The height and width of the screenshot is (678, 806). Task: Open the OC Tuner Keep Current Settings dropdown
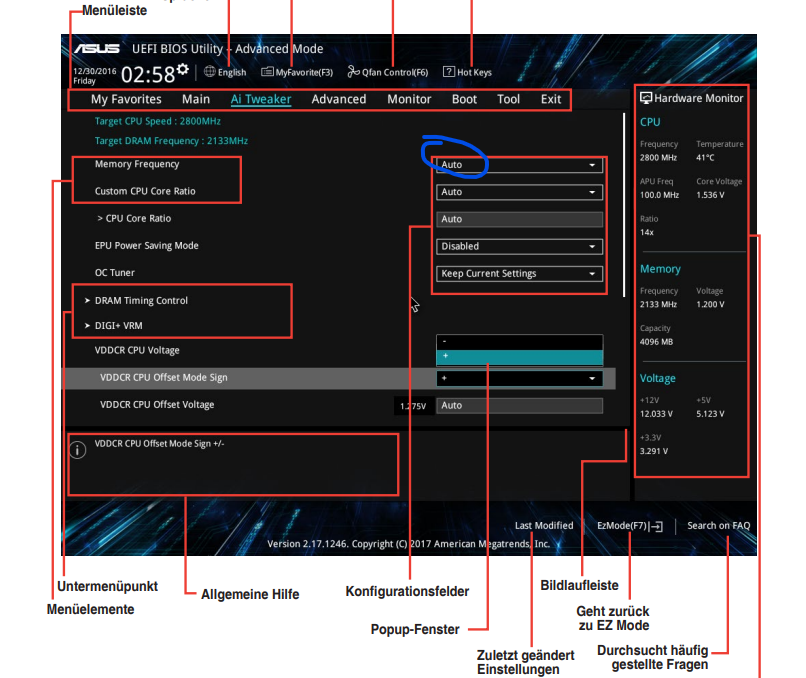(x=519, y=274)
